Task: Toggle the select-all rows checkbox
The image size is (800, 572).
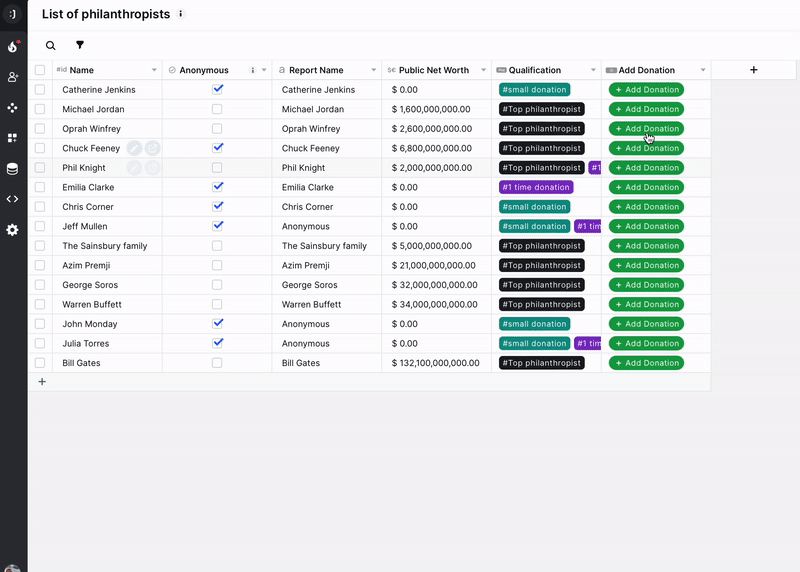Action: point(40,70)
